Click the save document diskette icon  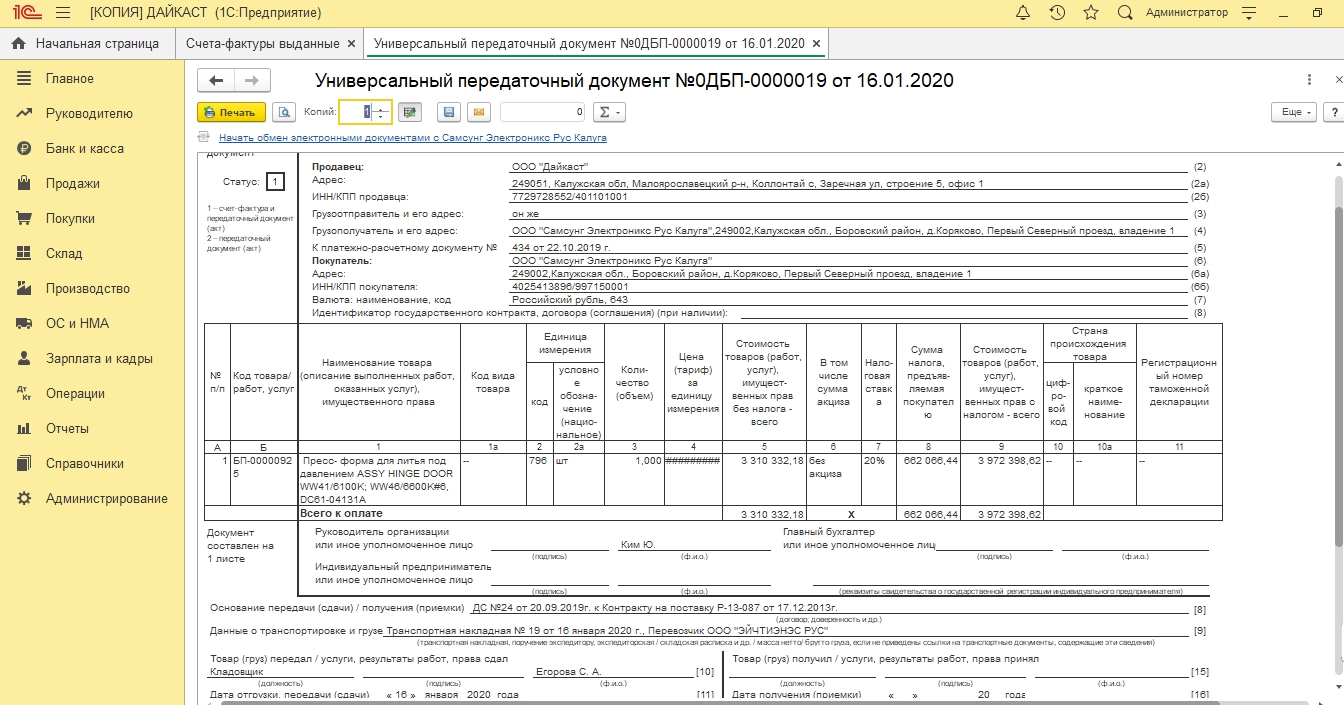pyautogui.click(x=449, y=112)
